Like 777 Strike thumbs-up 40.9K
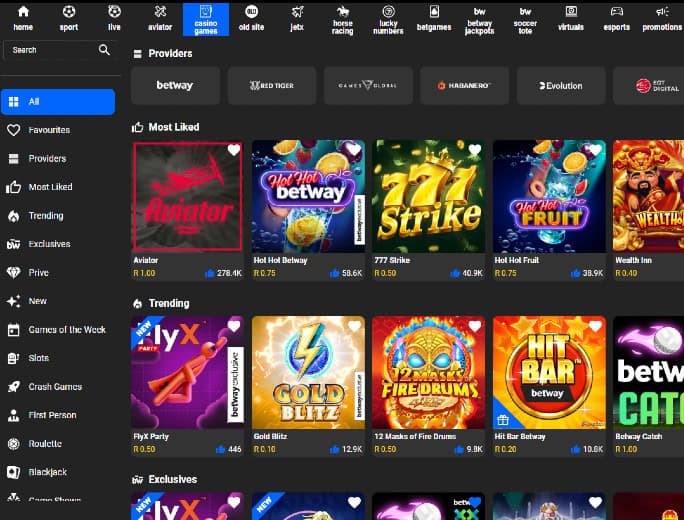This screenshot has height=520, width=684. [455, 274]
